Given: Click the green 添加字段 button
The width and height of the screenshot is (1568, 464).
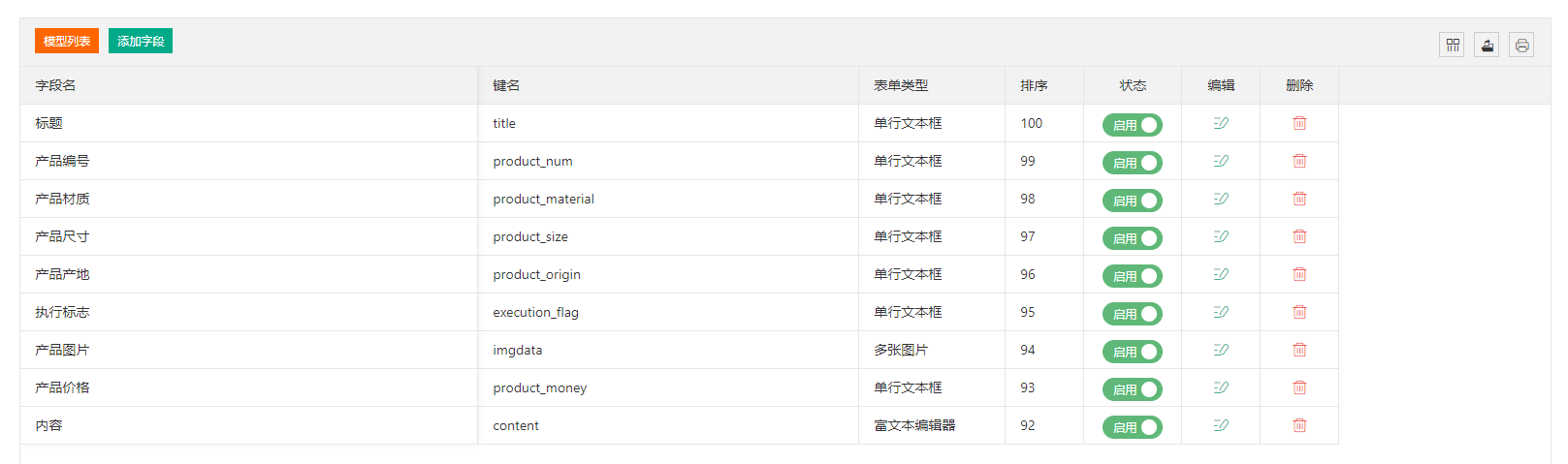Looking at the screenshot, I should click(141, 41).
